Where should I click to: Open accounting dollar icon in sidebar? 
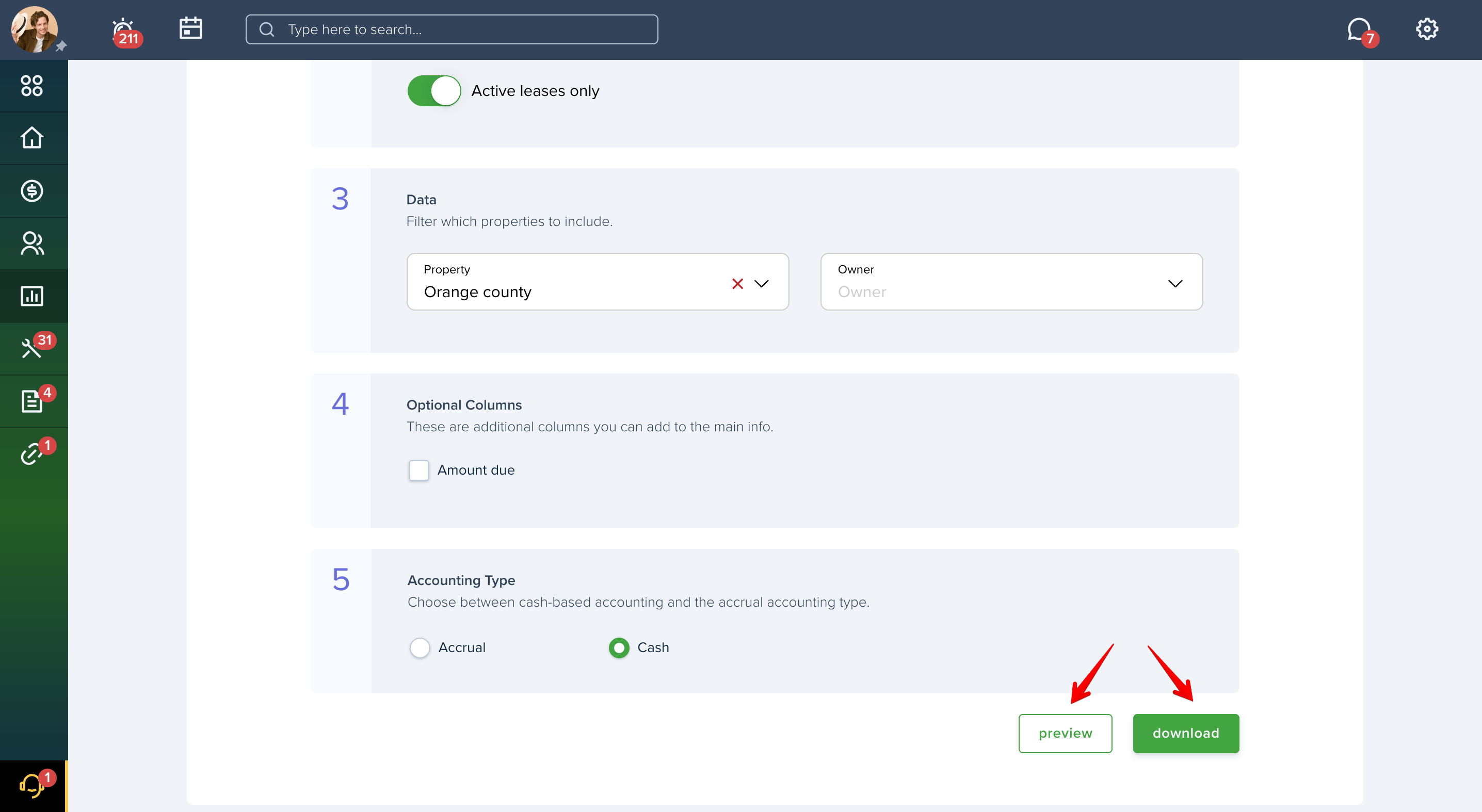[x=32, y=191]
